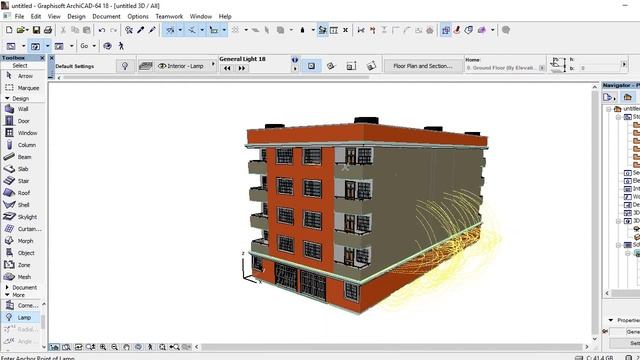Screen dimensions: 640x360
Task: Click the horizontal scrollbar under 3D view
Action: 391,347
